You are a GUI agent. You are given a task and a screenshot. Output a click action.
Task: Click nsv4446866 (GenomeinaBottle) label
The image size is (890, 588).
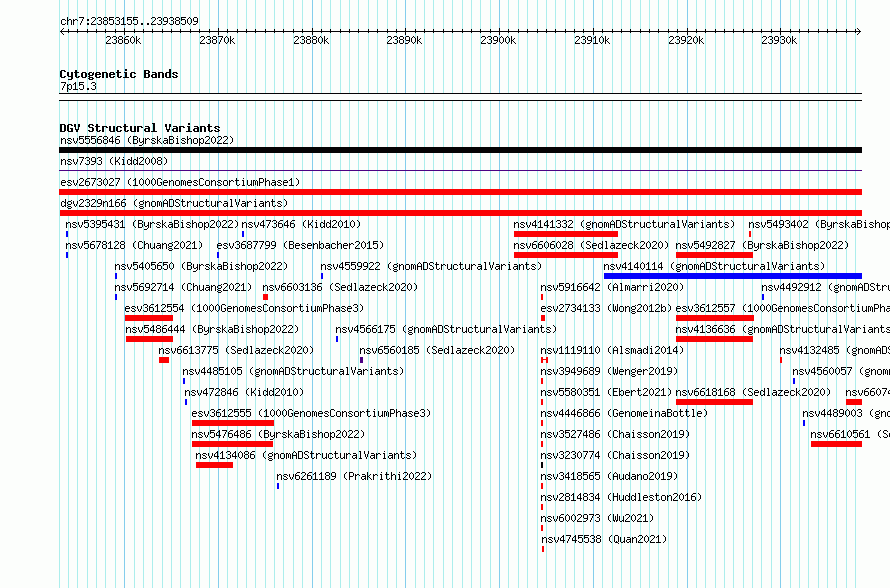click(x=624, y=413)
